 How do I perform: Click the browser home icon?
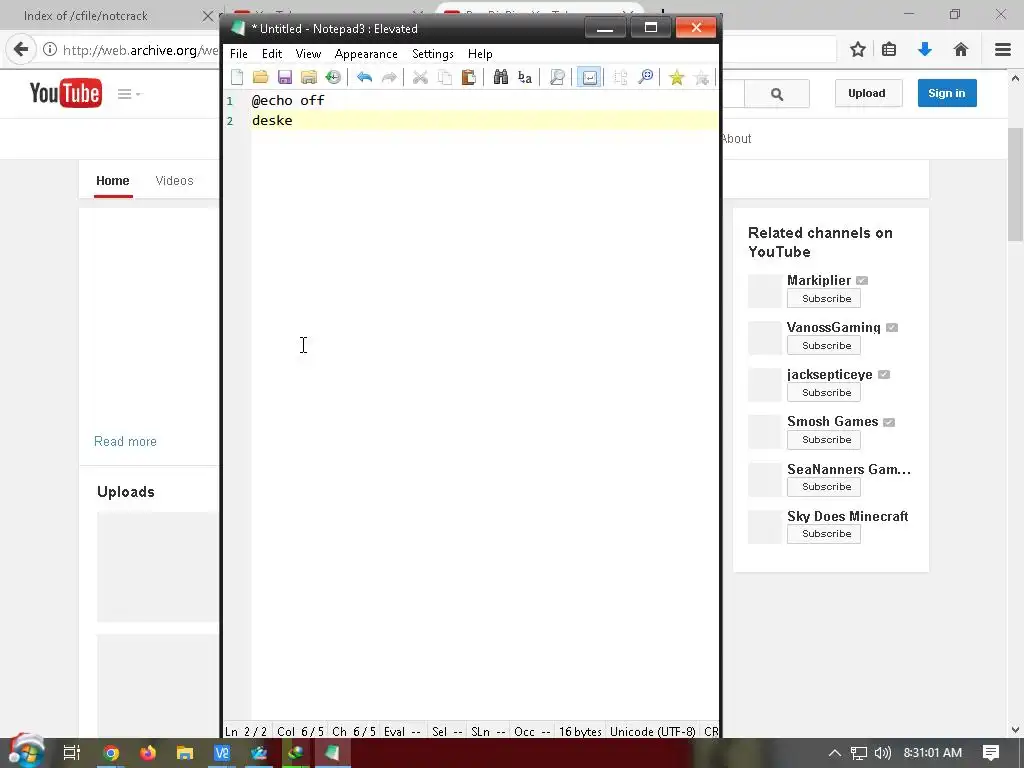(961, 49)
